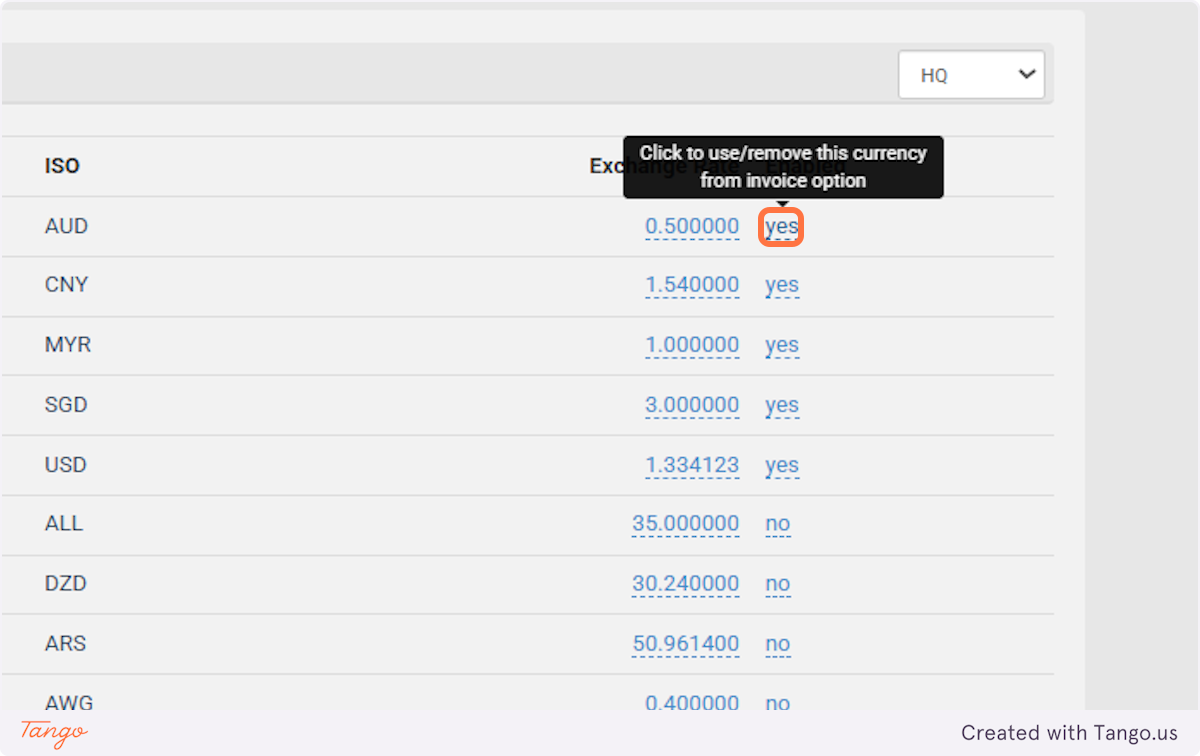
Task: Open the HQ branch dropdown
Action: click(x=971, y=75)
